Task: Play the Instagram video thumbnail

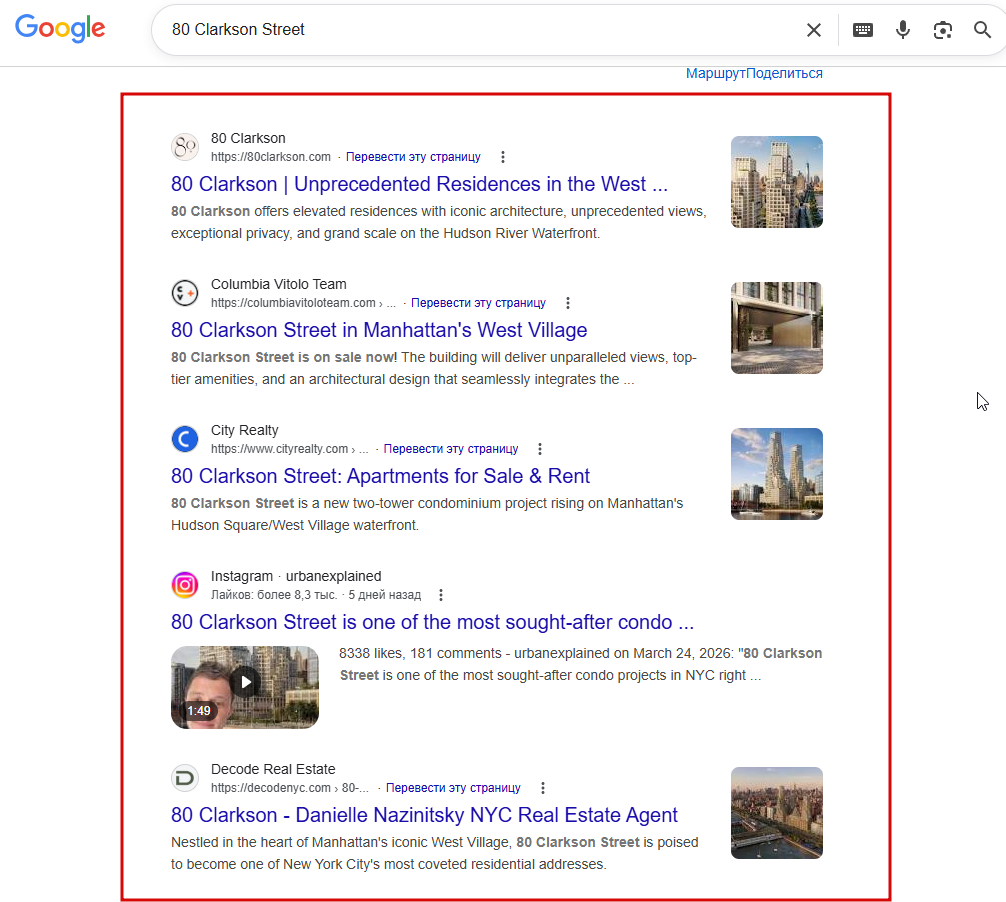Action: (244, 687)
